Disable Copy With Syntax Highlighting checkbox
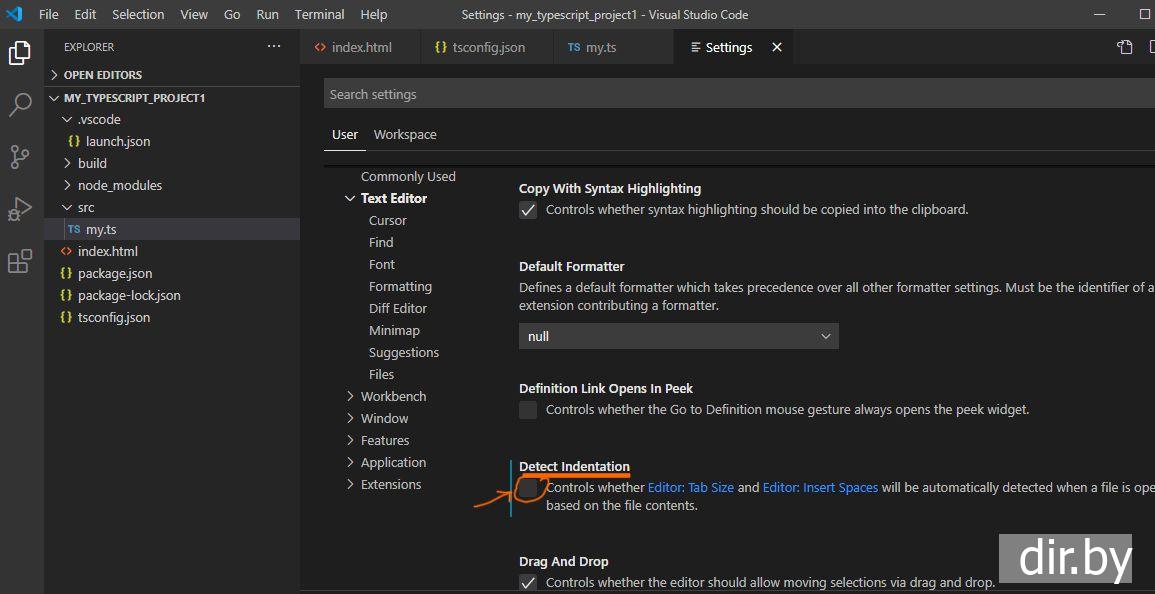Viewport: 1155px width, 594px height. tap(528, 210)
